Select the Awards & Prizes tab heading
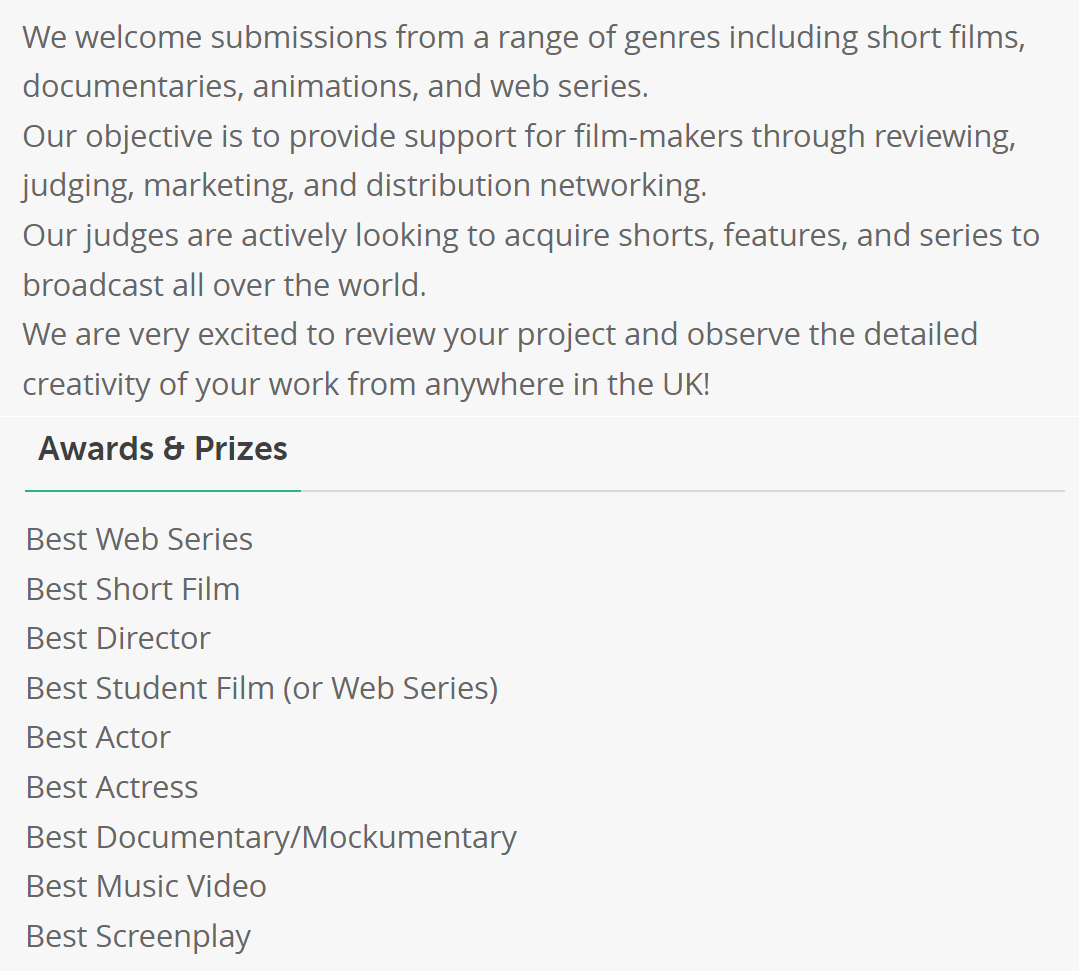Screen dimensions: 1079x971 (163, 450)
